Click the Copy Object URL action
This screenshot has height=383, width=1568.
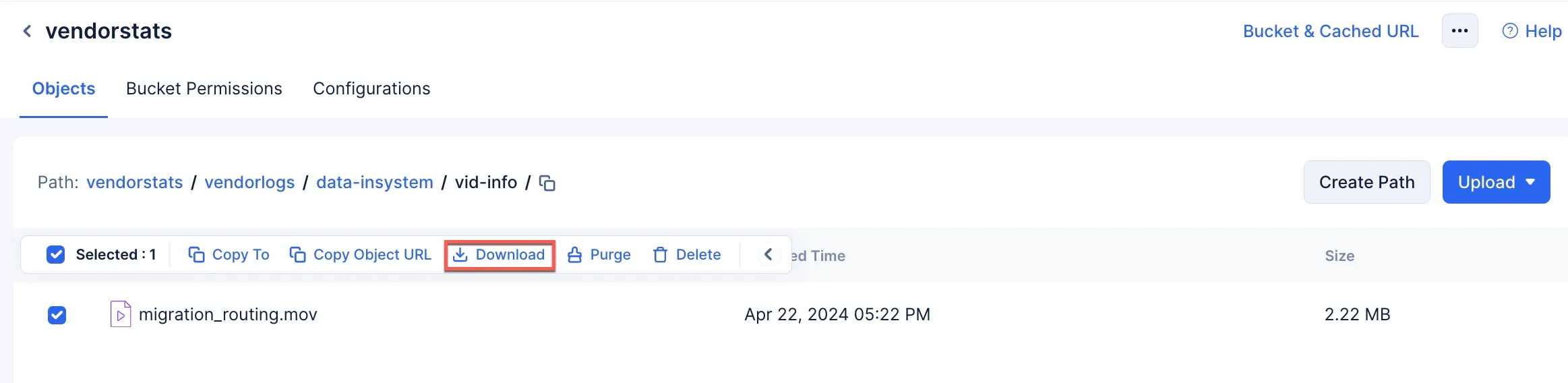point(361,254)
